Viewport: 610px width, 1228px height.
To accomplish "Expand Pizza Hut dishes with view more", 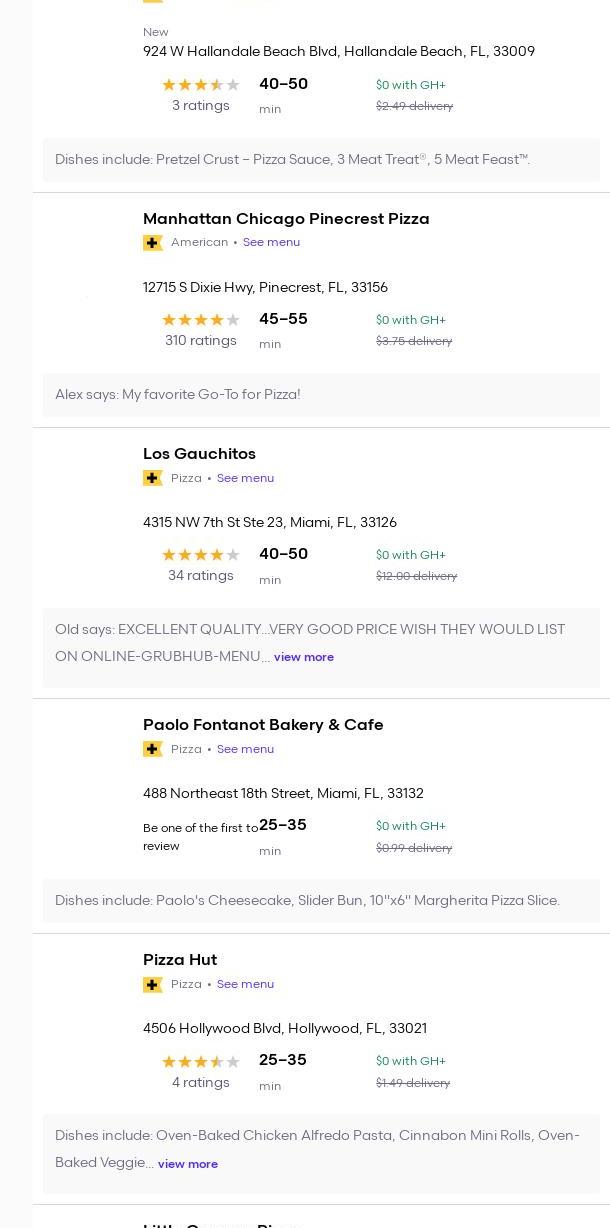I will [188, 1164].
